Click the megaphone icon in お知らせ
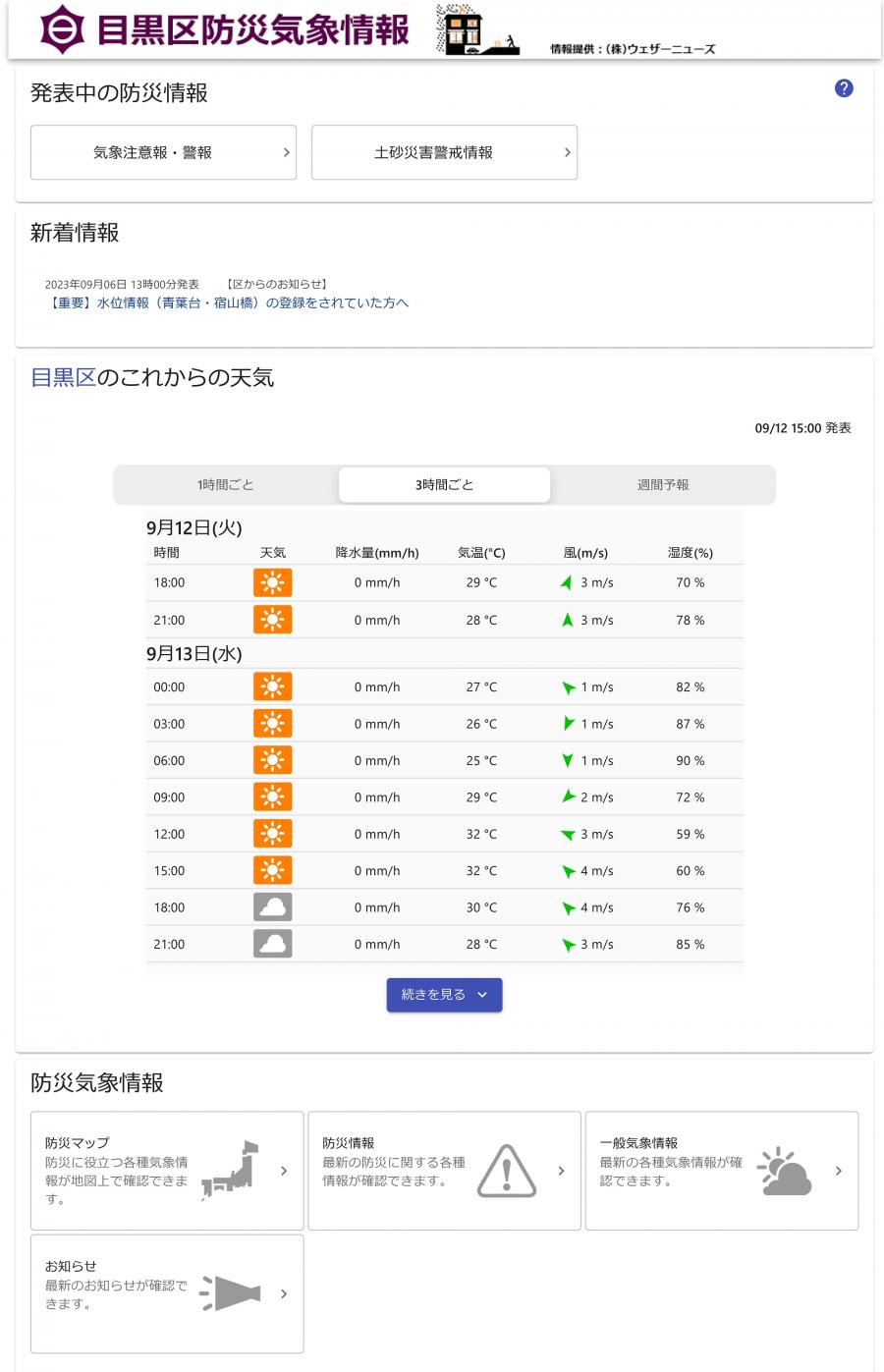Viewport: 884px width, 1372px height. click(x=230, y=1293)
